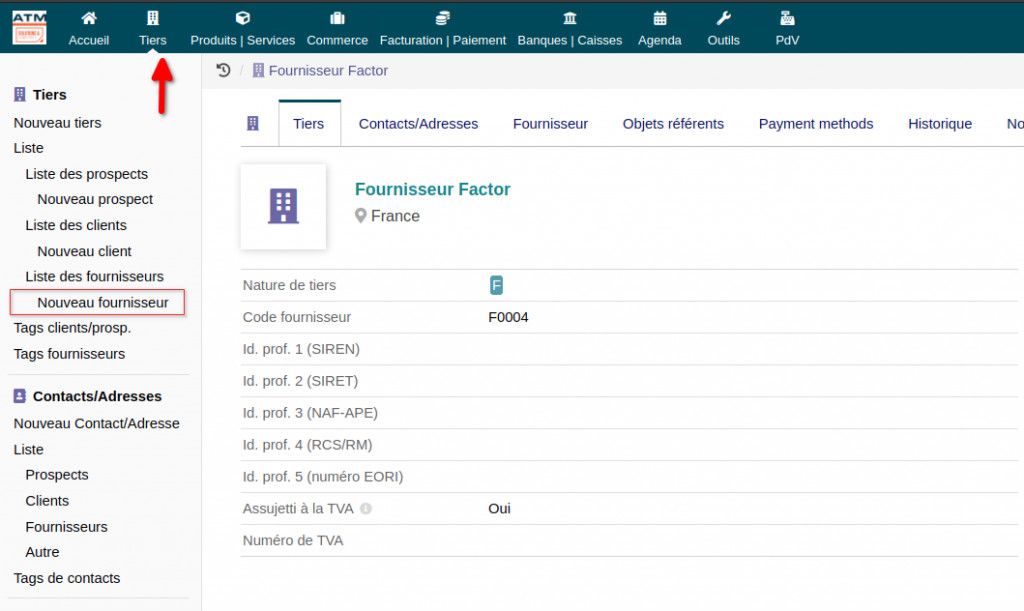Select Nouveau fournisseur
The height and width of the screenshot is (611, 1024).
coord(103,303)
